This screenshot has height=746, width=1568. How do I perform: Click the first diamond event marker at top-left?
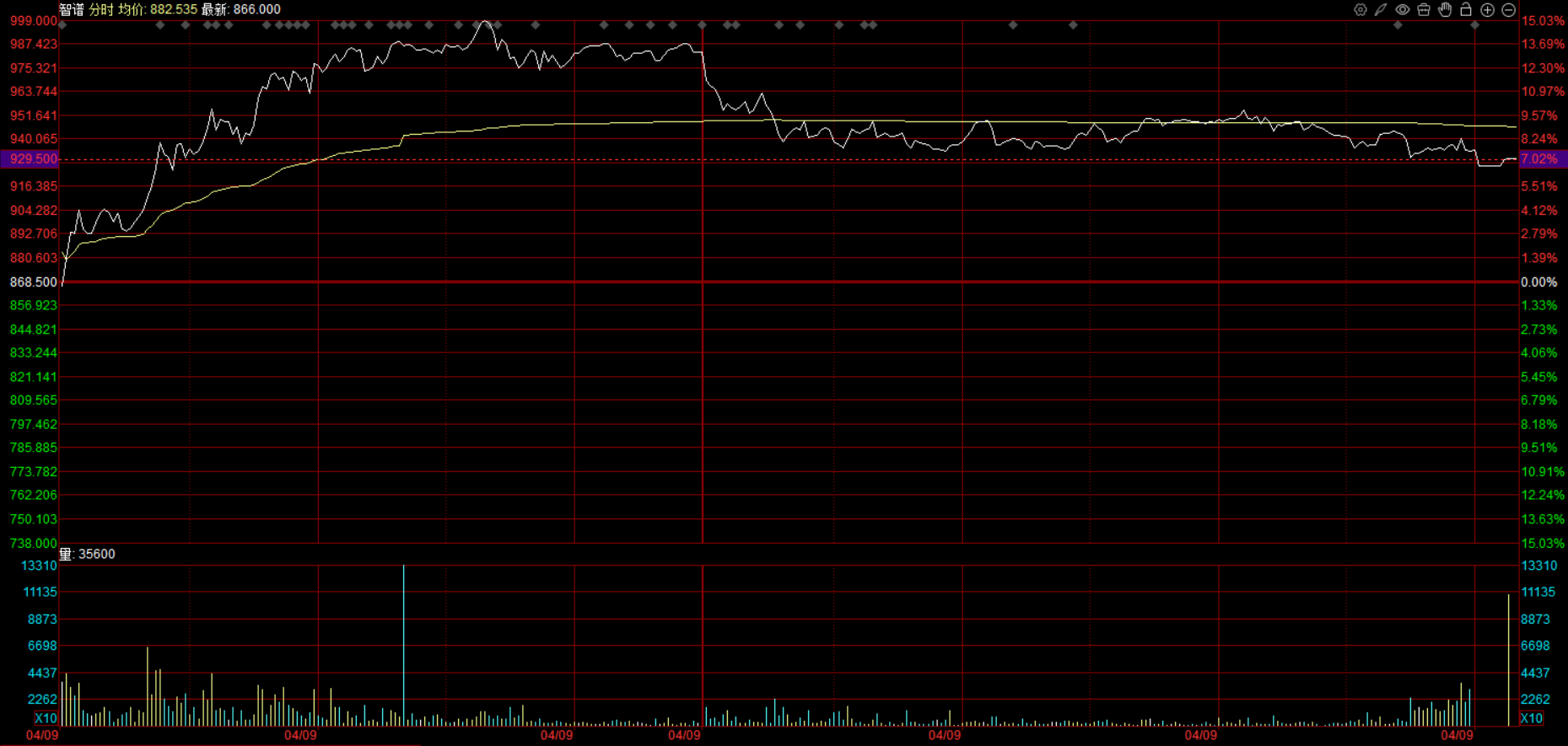pos(62,25)
